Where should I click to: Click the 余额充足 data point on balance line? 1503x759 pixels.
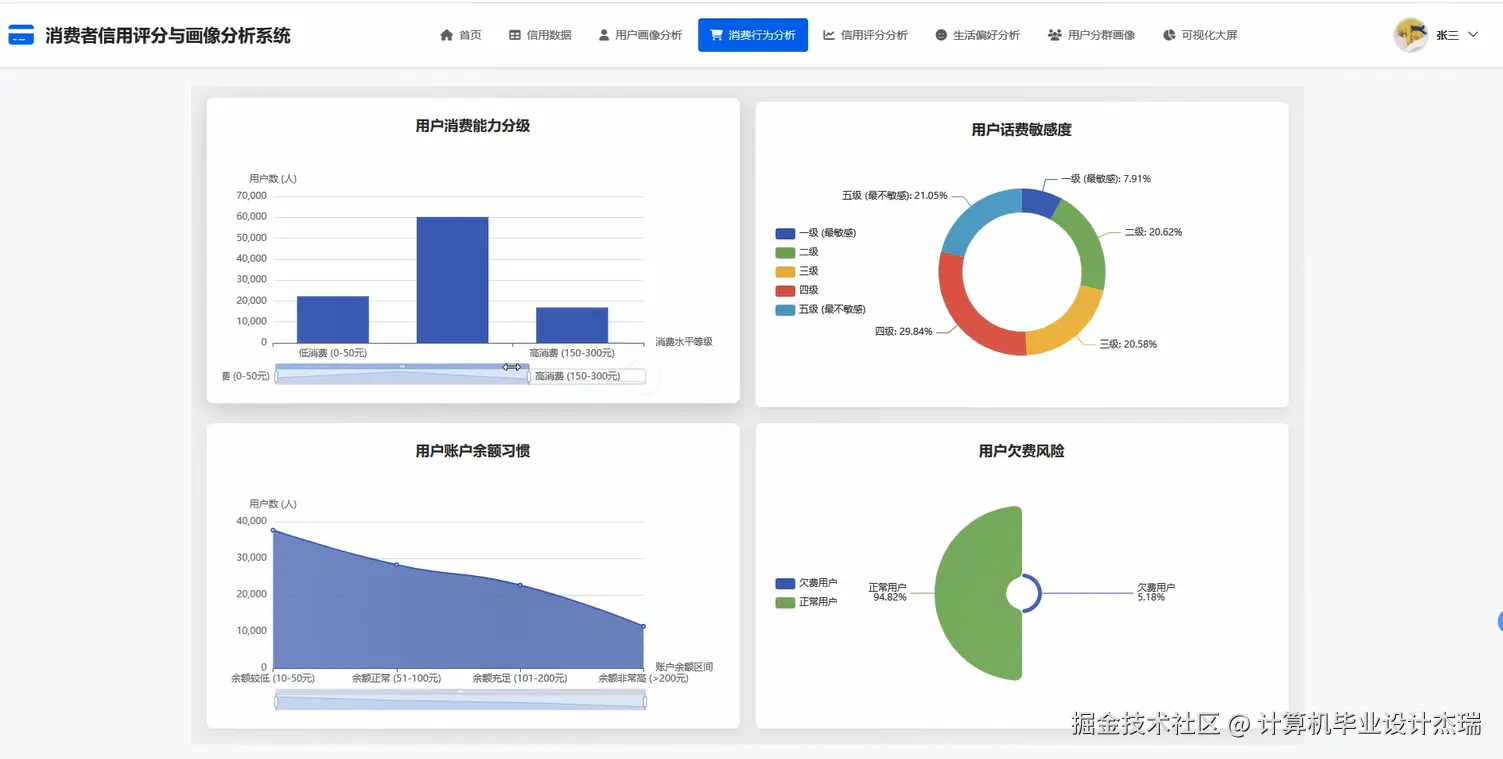[520, 585]
